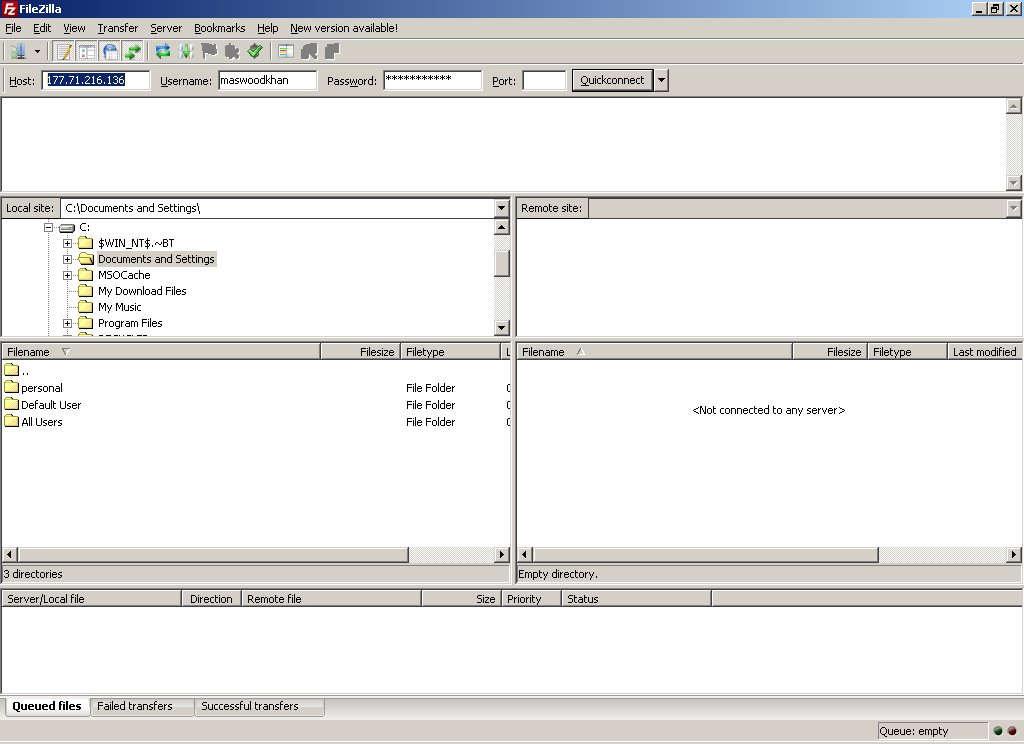This screenshot has width=1024, height=744.
Task: Click the Priority column header in queue
Action: (x=531, y=599)
